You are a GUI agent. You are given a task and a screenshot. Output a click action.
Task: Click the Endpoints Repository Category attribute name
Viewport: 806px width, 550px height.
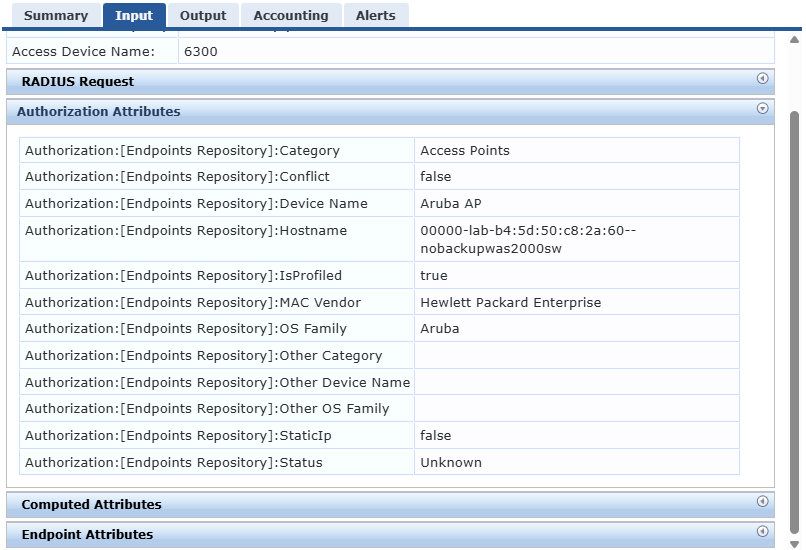(x=182, y=151)
